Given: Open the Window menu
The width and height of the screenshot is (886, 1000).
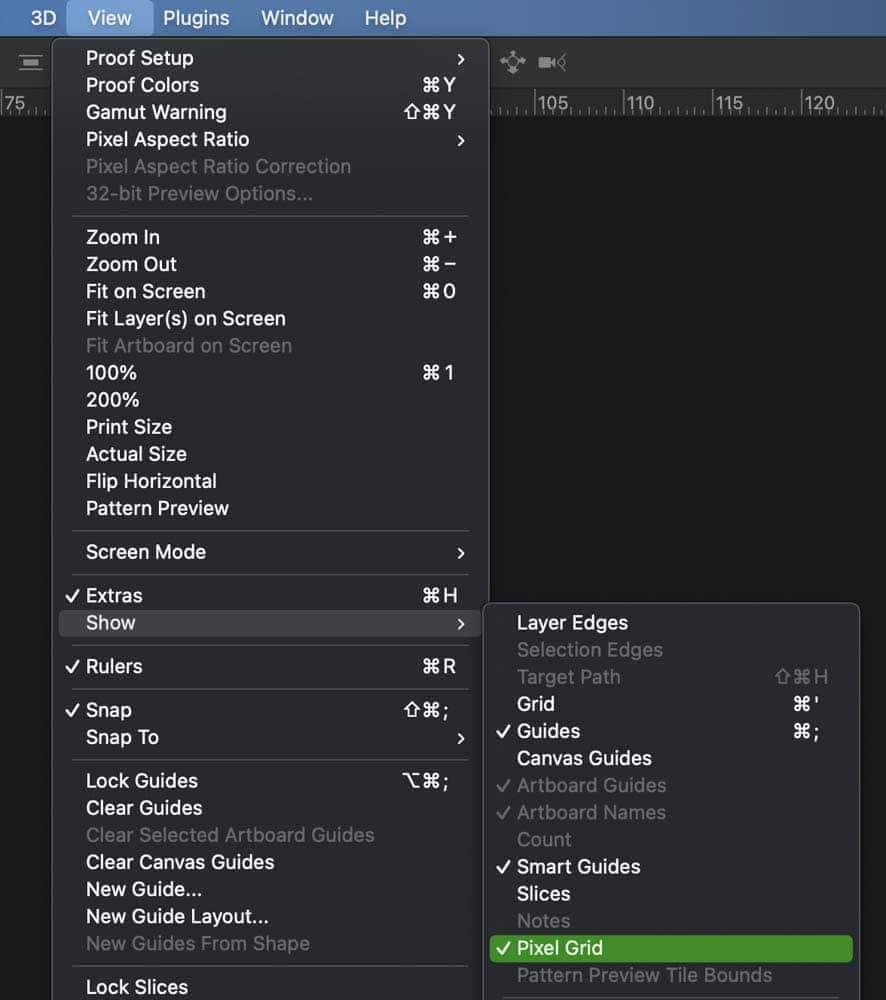Looking at the screenshot, I should [297, 18].
